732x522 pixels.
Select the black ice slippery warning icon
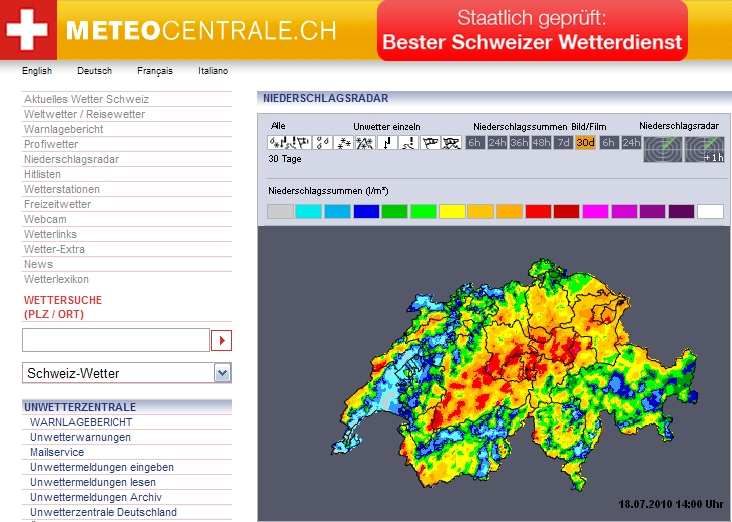[x=408, y=142]
